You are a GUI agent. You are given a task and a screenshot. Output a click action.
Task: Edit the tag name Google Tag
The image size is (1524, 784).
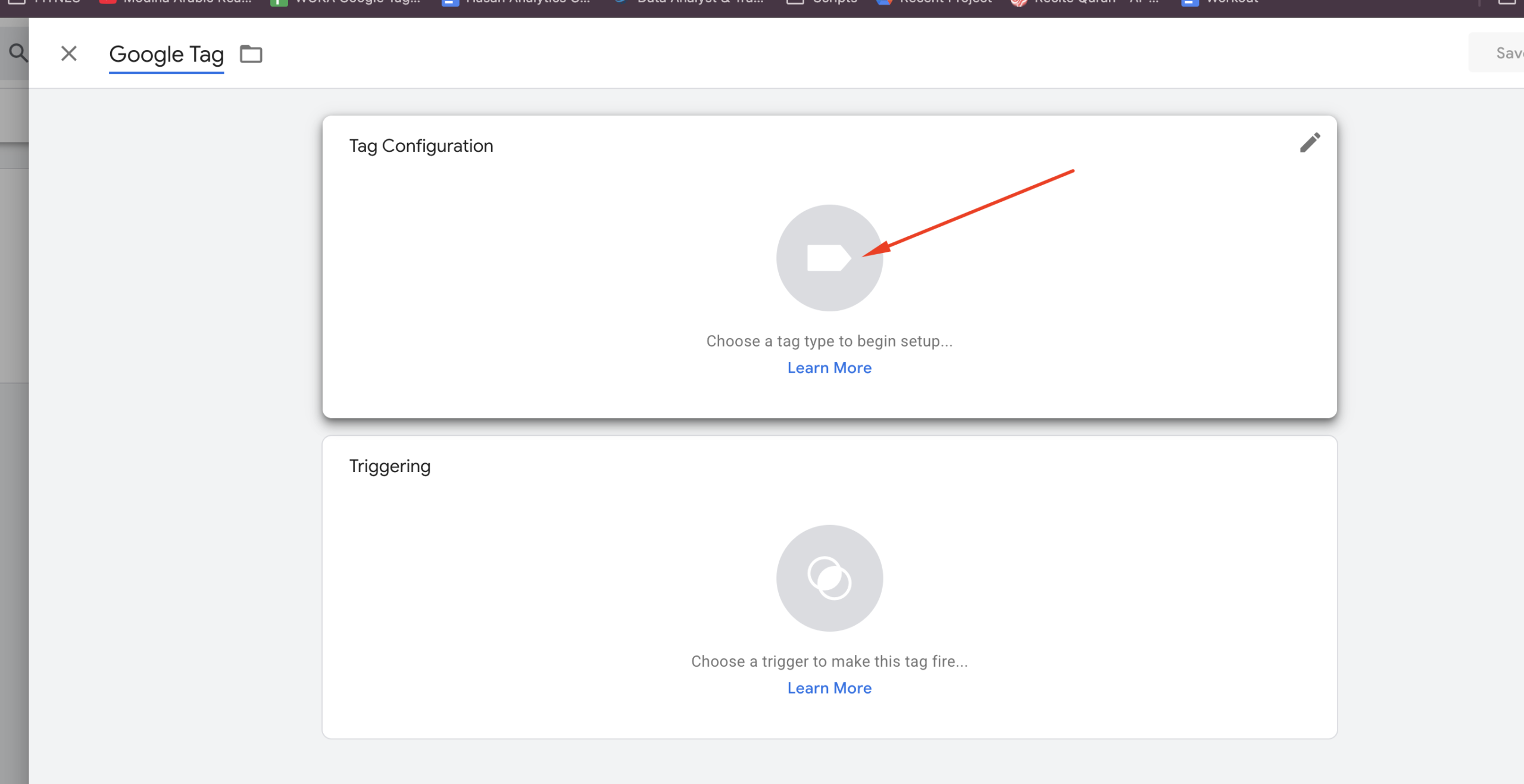coord(167,55)
